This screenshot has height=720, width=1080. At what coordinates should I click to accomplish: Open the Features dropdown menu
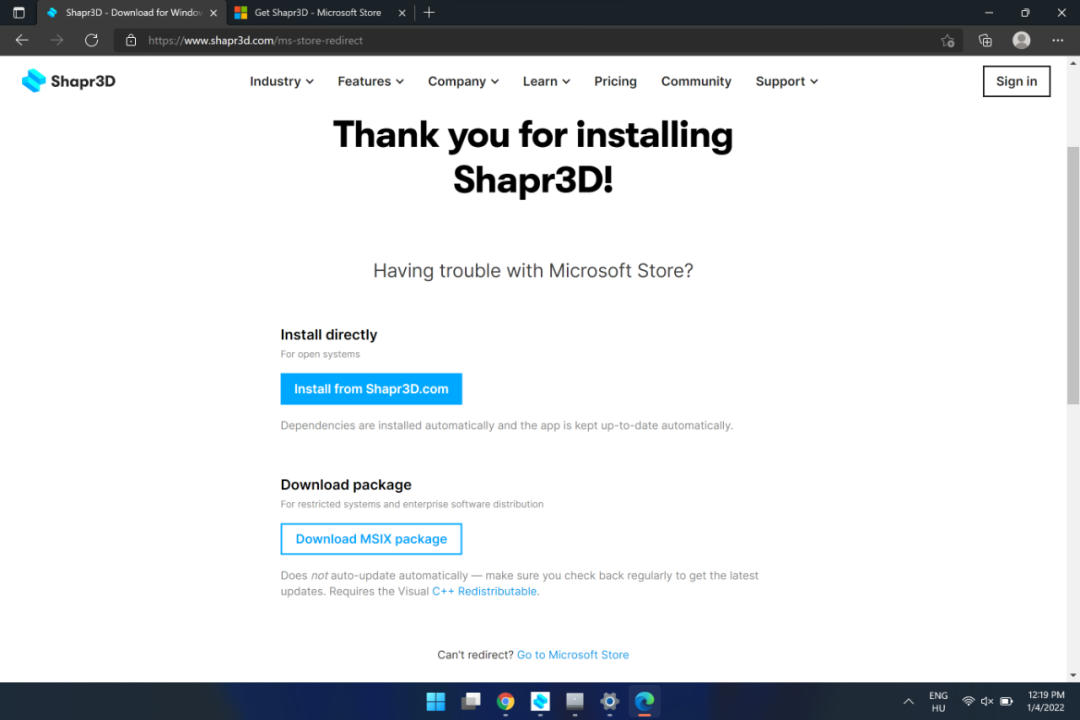tap(370, 81)
